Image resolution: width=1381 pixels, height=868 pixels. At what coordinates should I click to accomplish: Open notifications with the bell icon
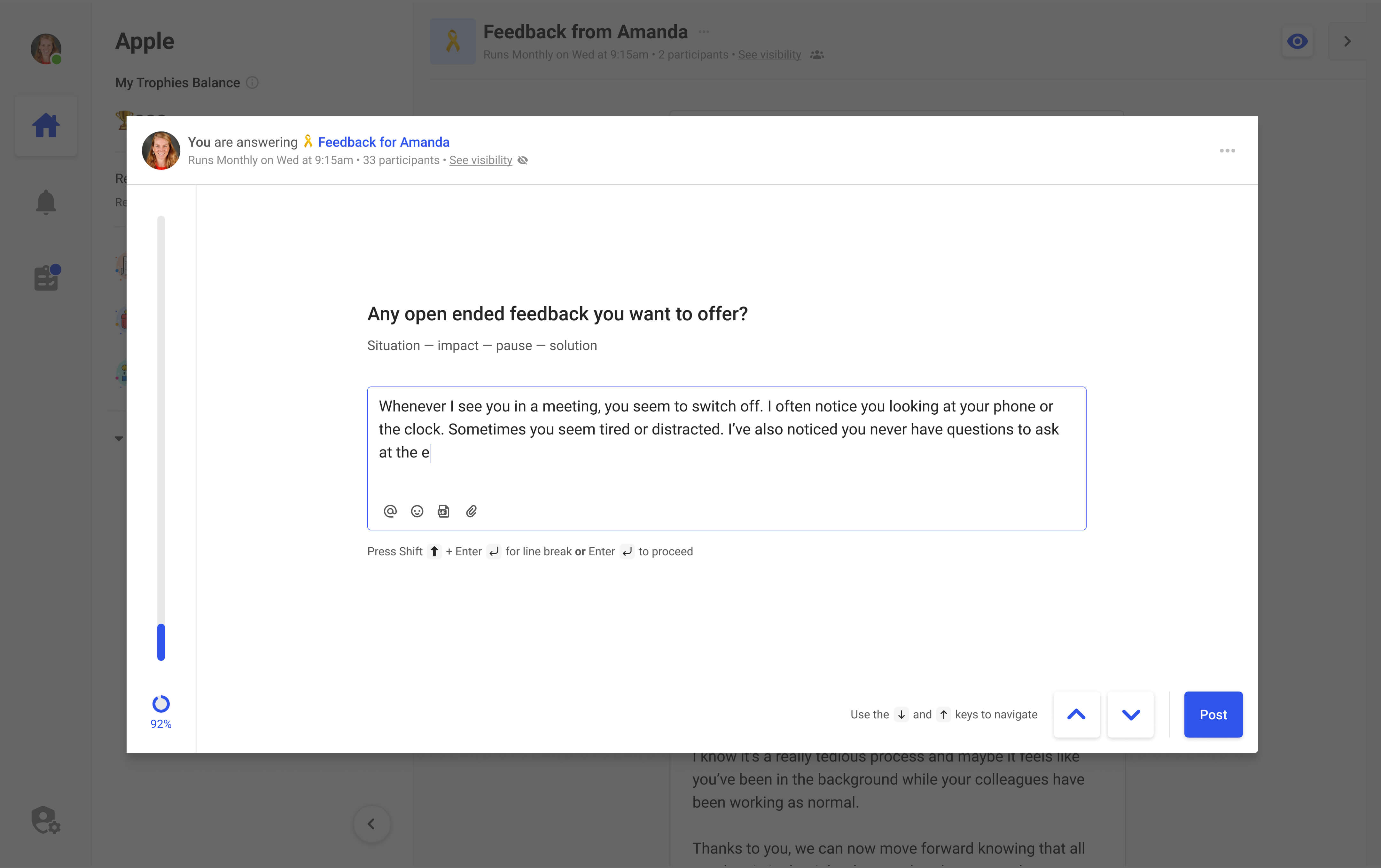46,202
